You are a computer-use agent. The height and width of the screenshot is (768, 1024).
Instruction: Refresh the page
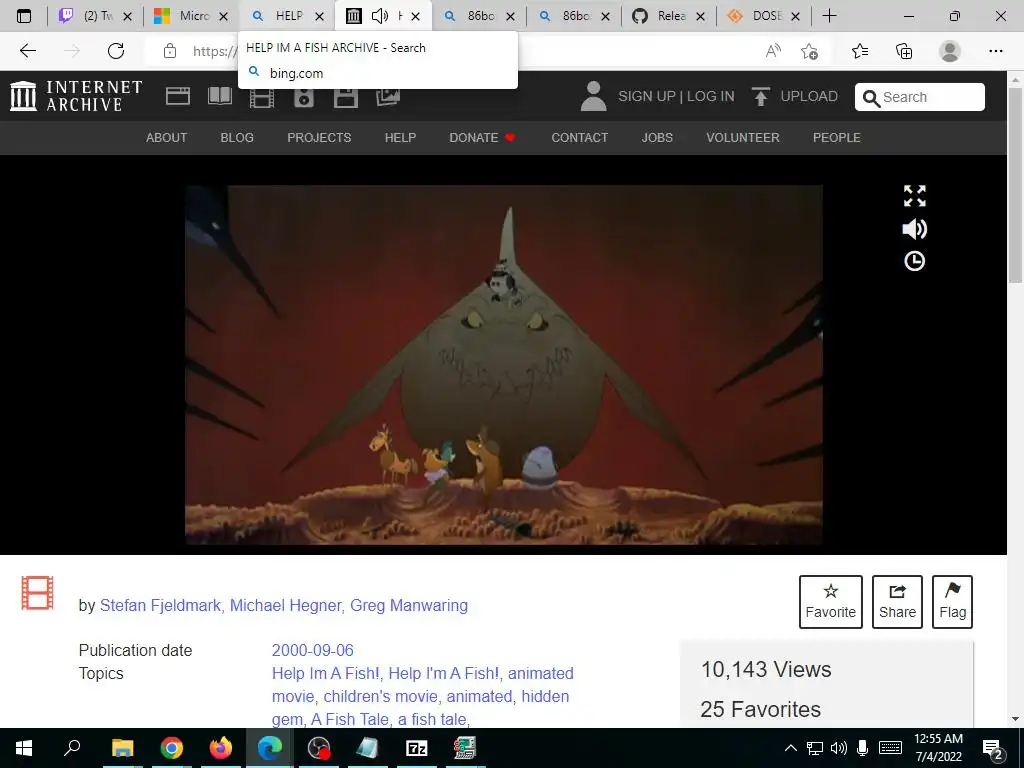click(x=116, y=51)
